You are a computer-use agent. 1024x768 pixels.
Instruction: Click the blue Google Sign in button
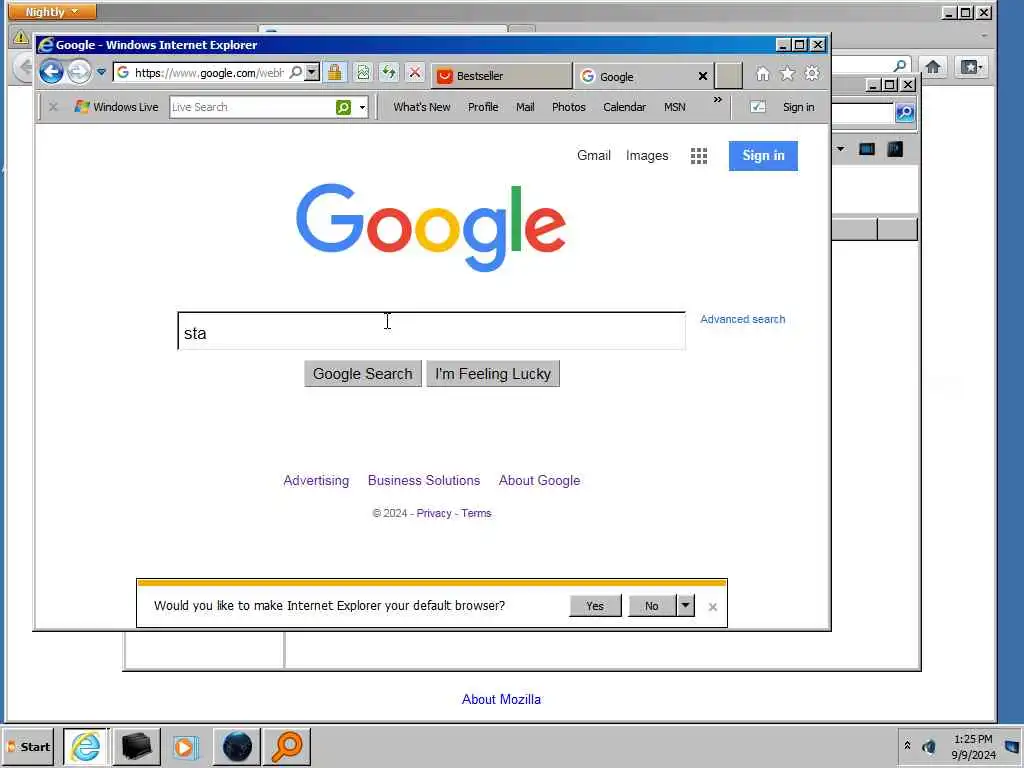click(763, 155)
